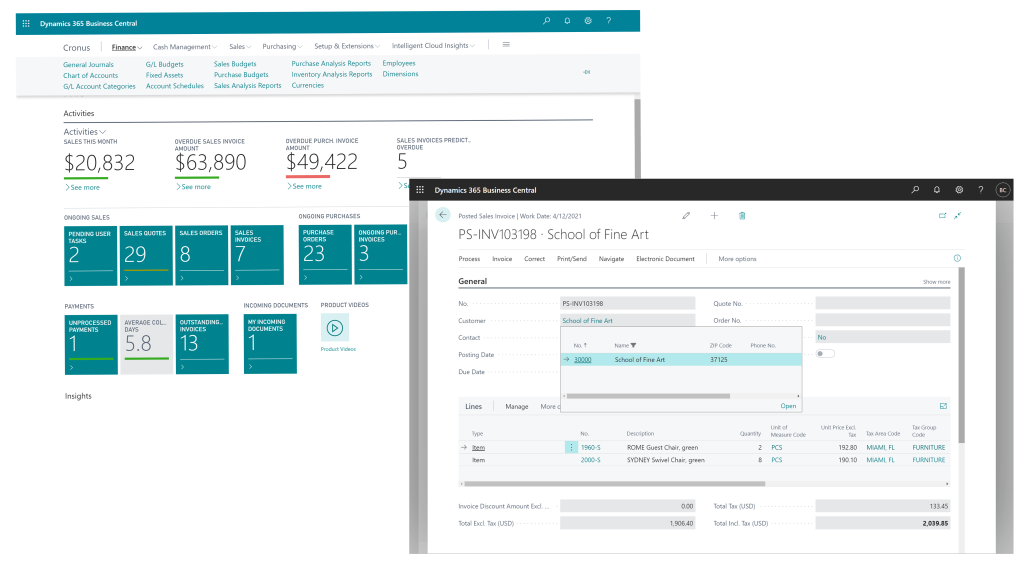This screenshot has height=571, width=1024.
Task: Play the Product Videos tile
Action: click(x=334, y=328)
